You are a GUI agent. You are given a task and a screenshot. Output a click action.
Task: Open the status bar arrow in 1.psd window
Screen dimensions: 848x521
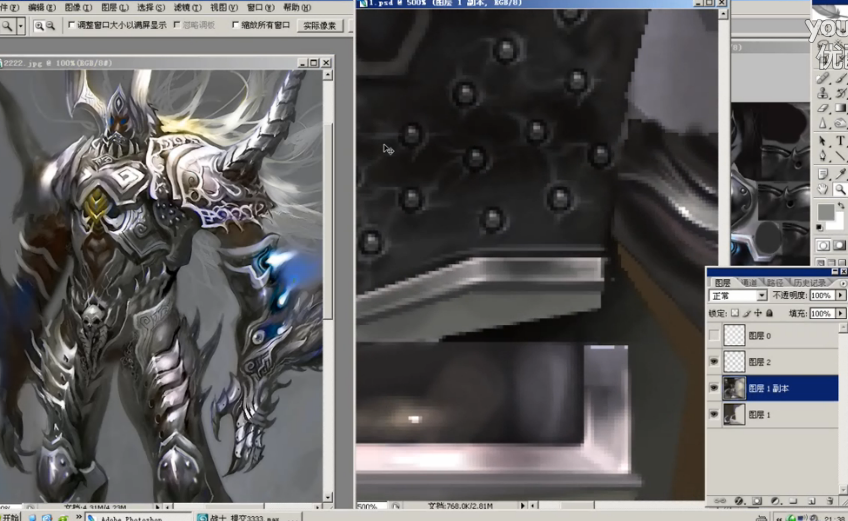(x=522, y=506)
